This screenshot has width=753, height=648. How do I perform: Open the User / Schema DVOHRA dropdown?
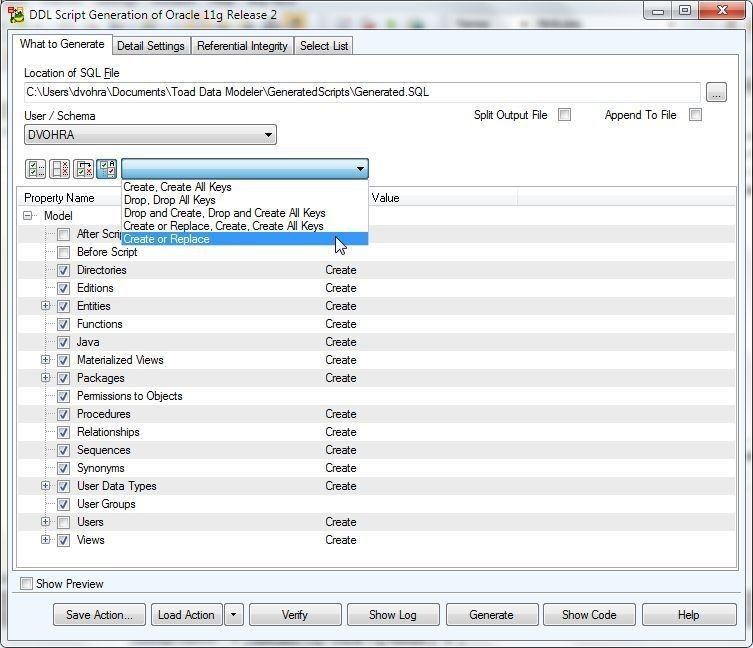(x=150, y=135)
